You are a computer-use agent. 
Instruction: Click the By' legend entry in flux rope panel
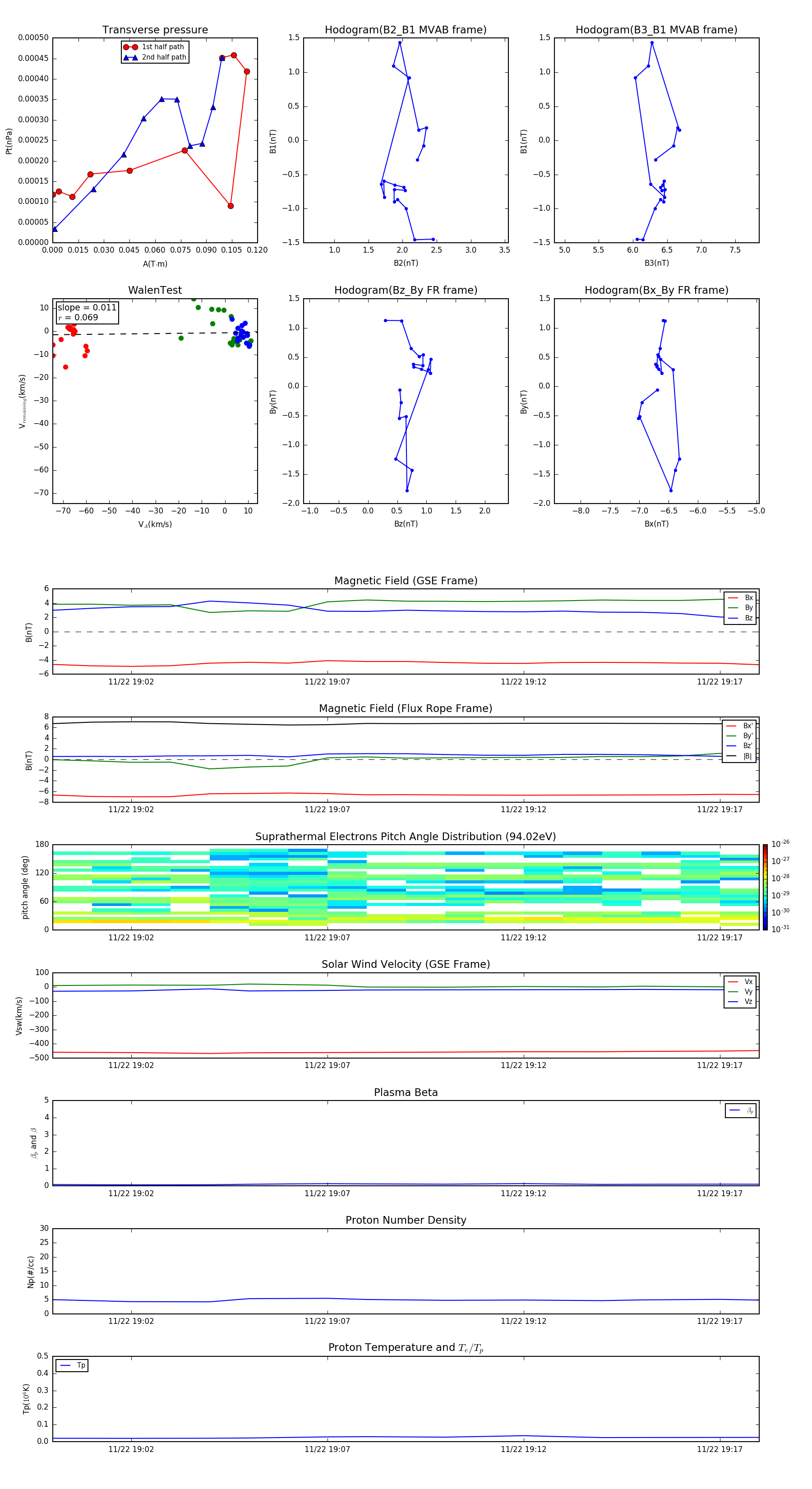pos(739,736)
